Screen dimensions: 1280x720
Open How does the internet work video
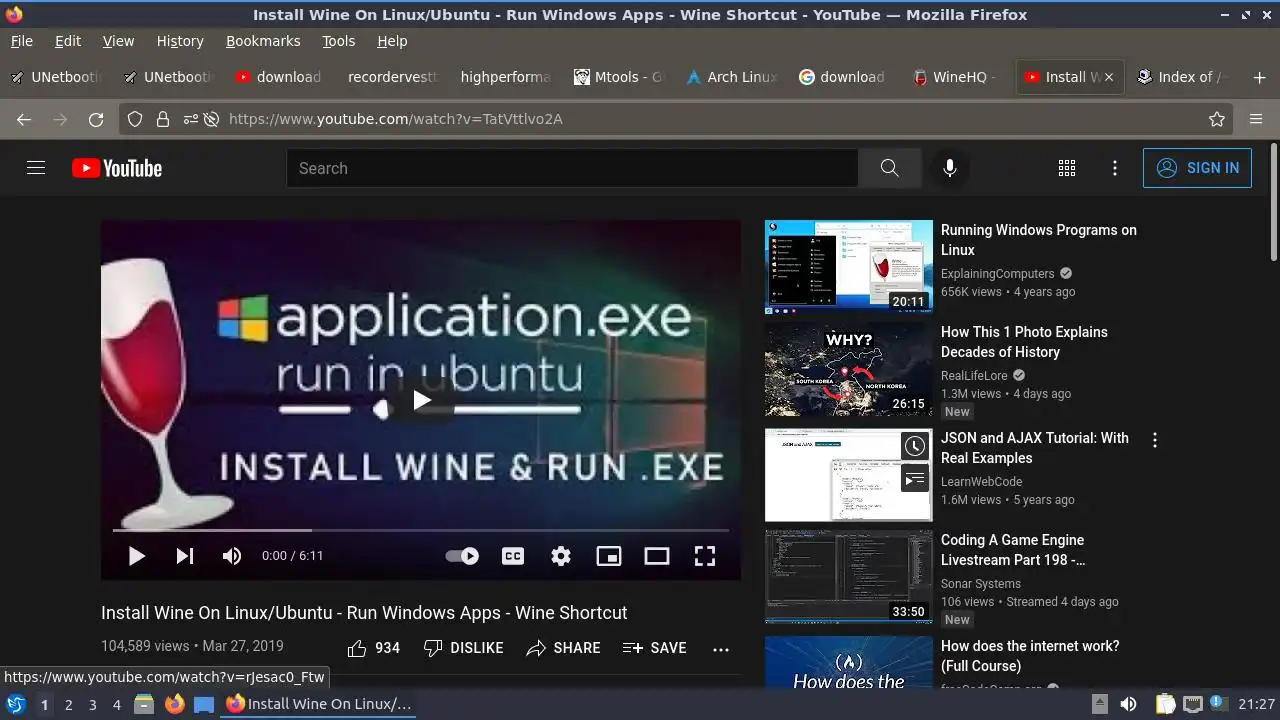pyautogui.click(x=1030, y=656)
